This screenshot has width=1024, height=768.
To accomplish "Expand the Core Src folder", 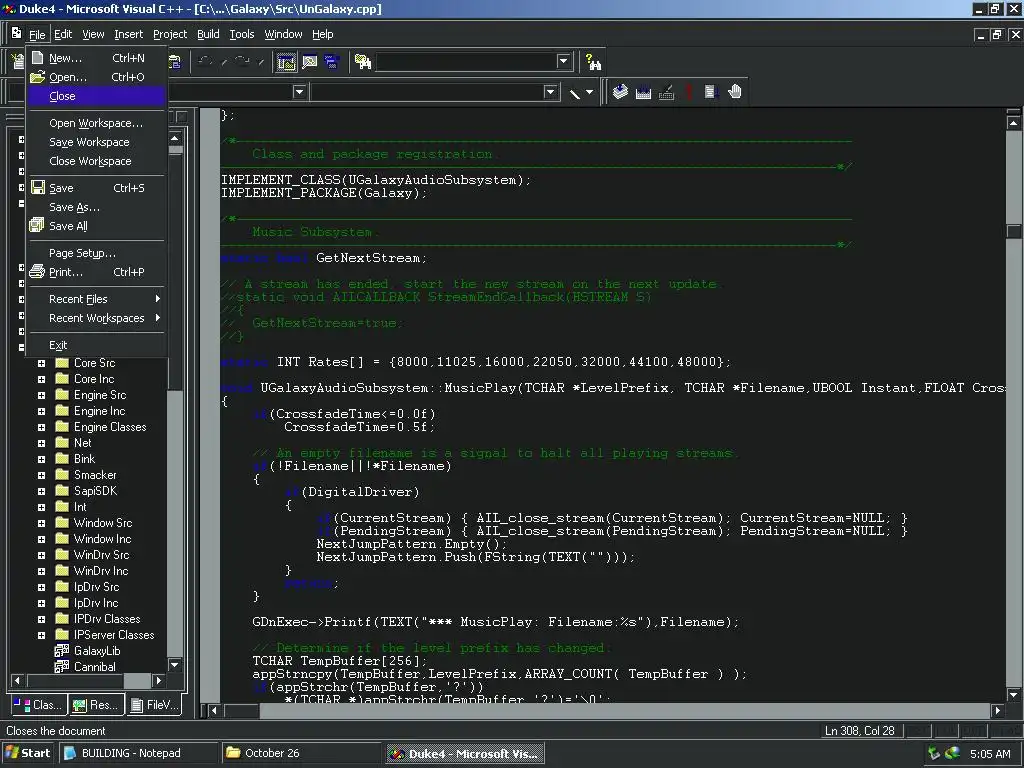I will 41,363.
